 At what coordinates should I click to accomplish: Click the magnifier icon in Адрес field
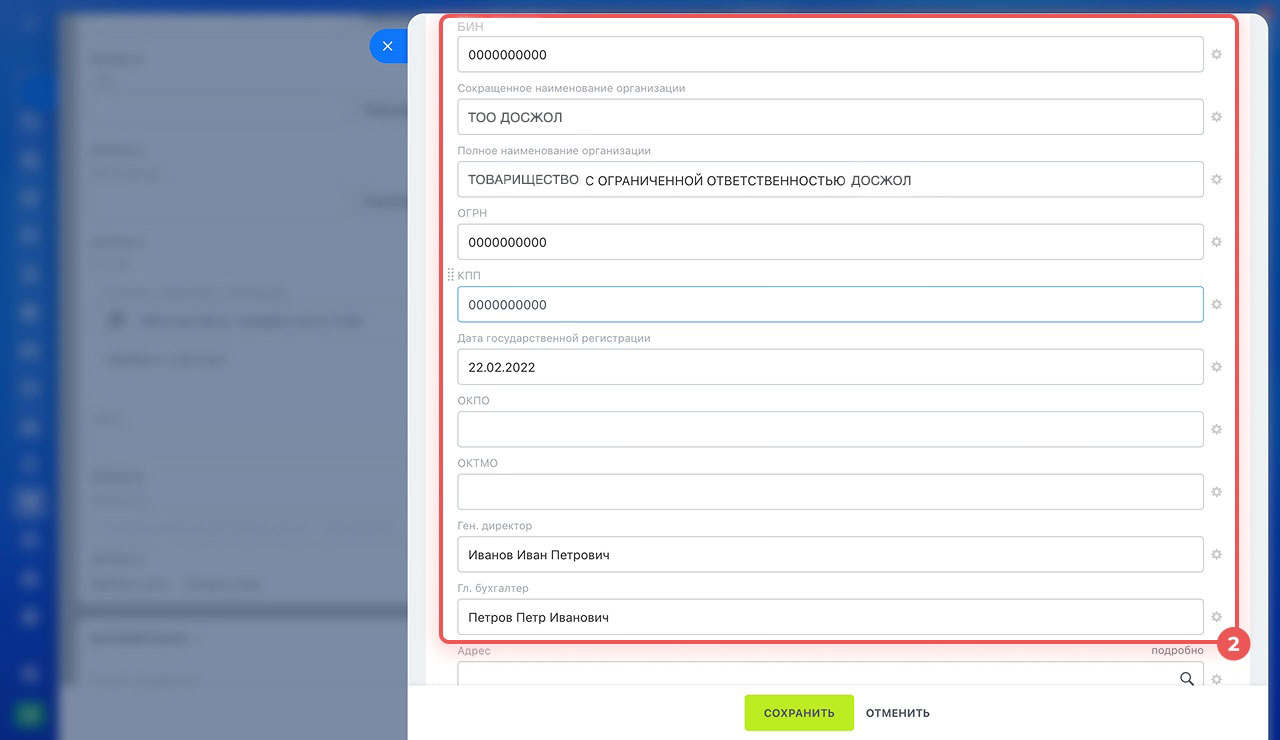pos(1187,679)
